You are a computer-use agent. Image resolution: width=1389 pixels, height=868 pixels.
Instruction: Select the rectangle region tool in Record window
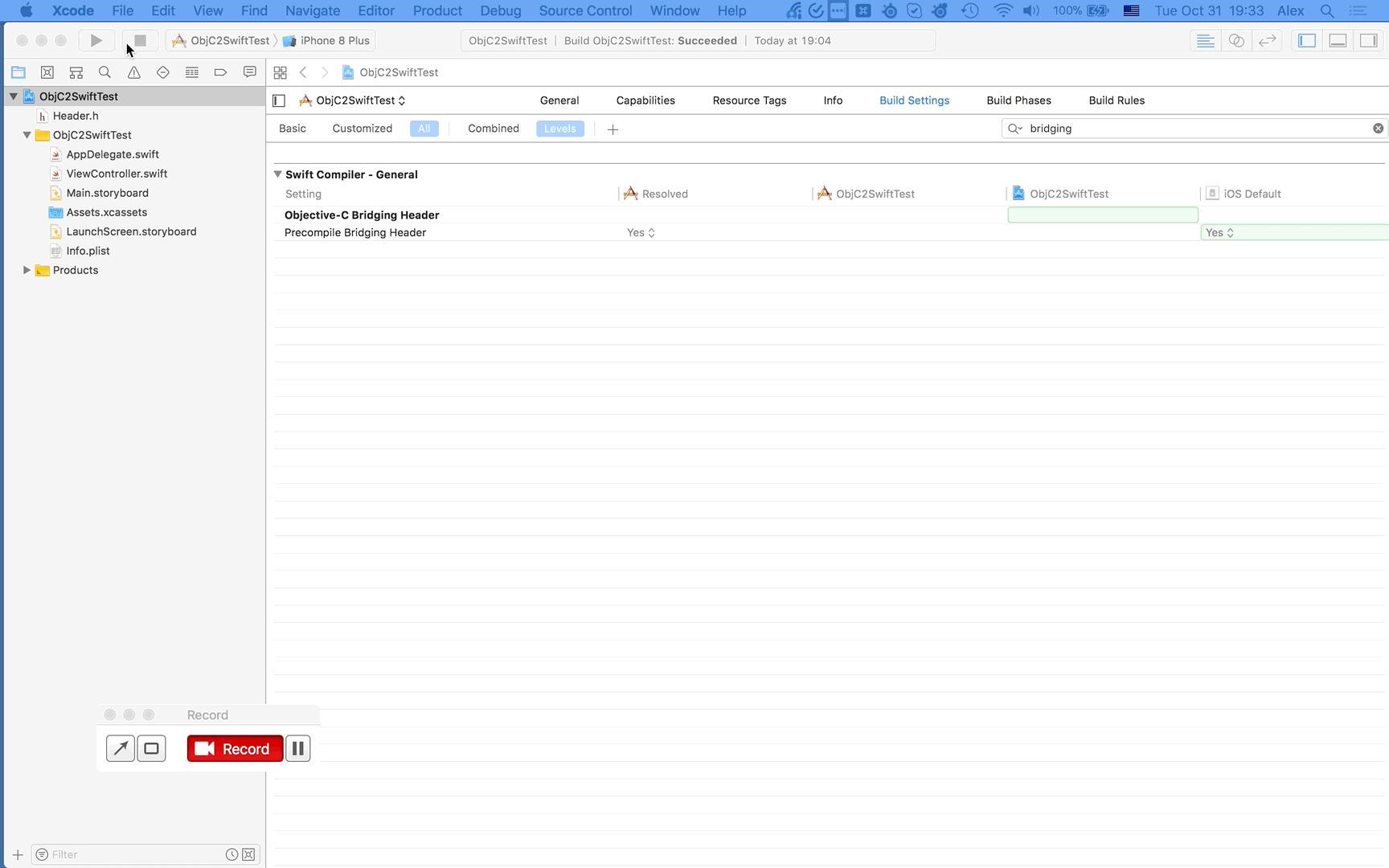coord(151,748)
